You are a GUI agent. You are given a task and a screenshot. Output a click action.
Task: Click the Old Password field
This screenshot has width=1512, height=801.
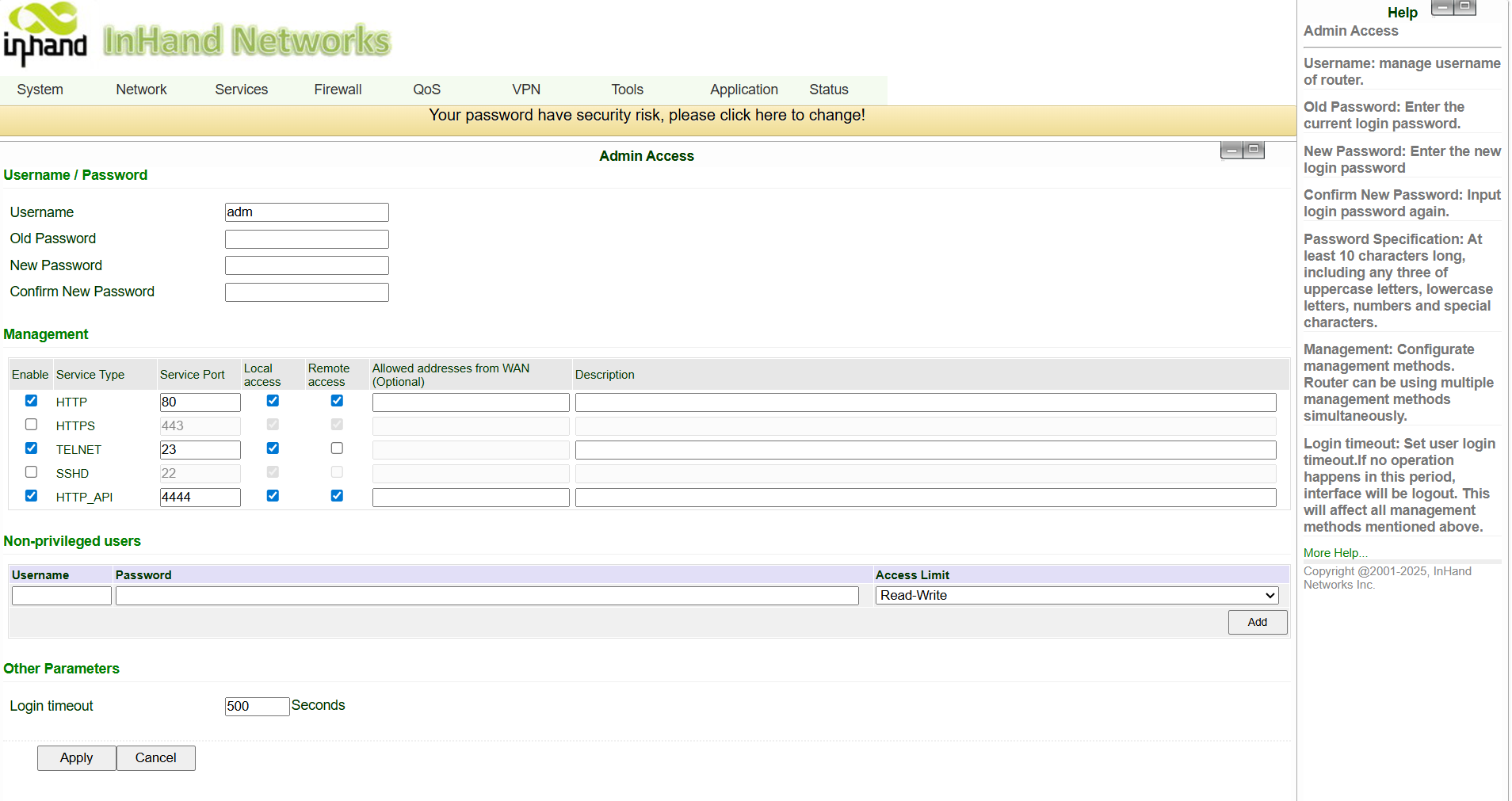[x=307, y=239]
